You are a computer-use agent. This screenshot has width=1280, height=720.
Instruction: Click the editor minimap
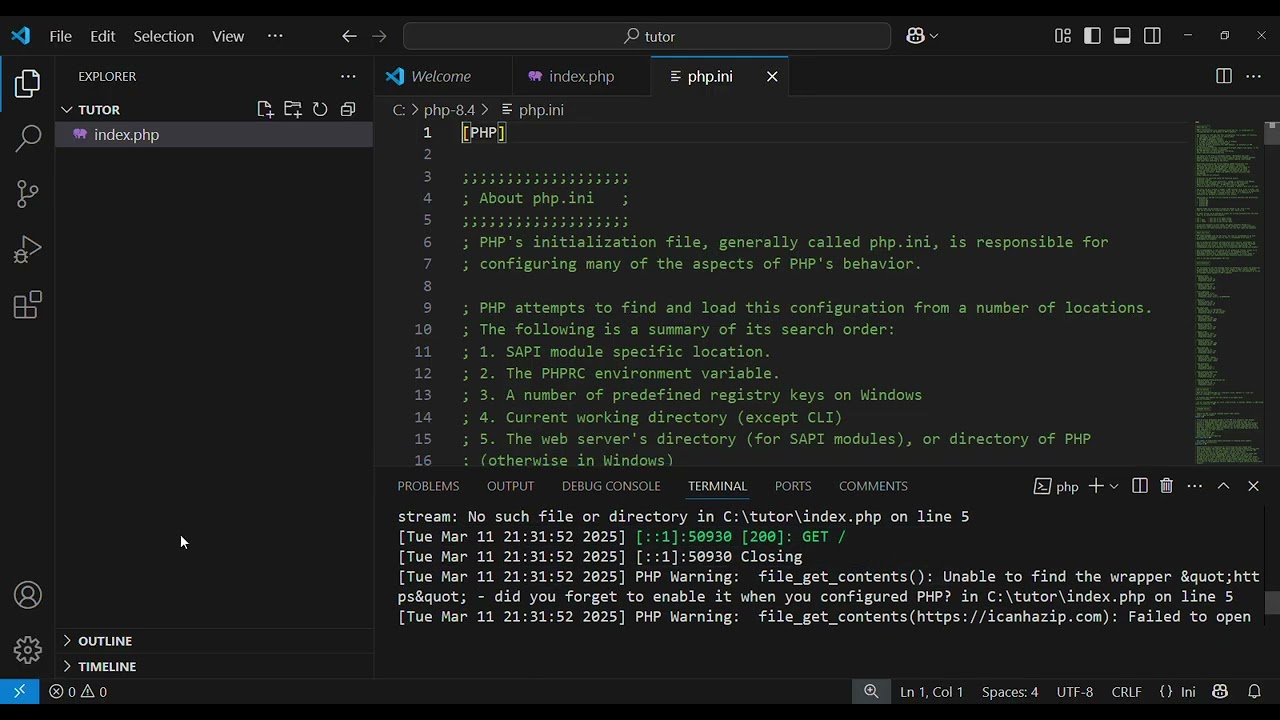pos(1227,292)
